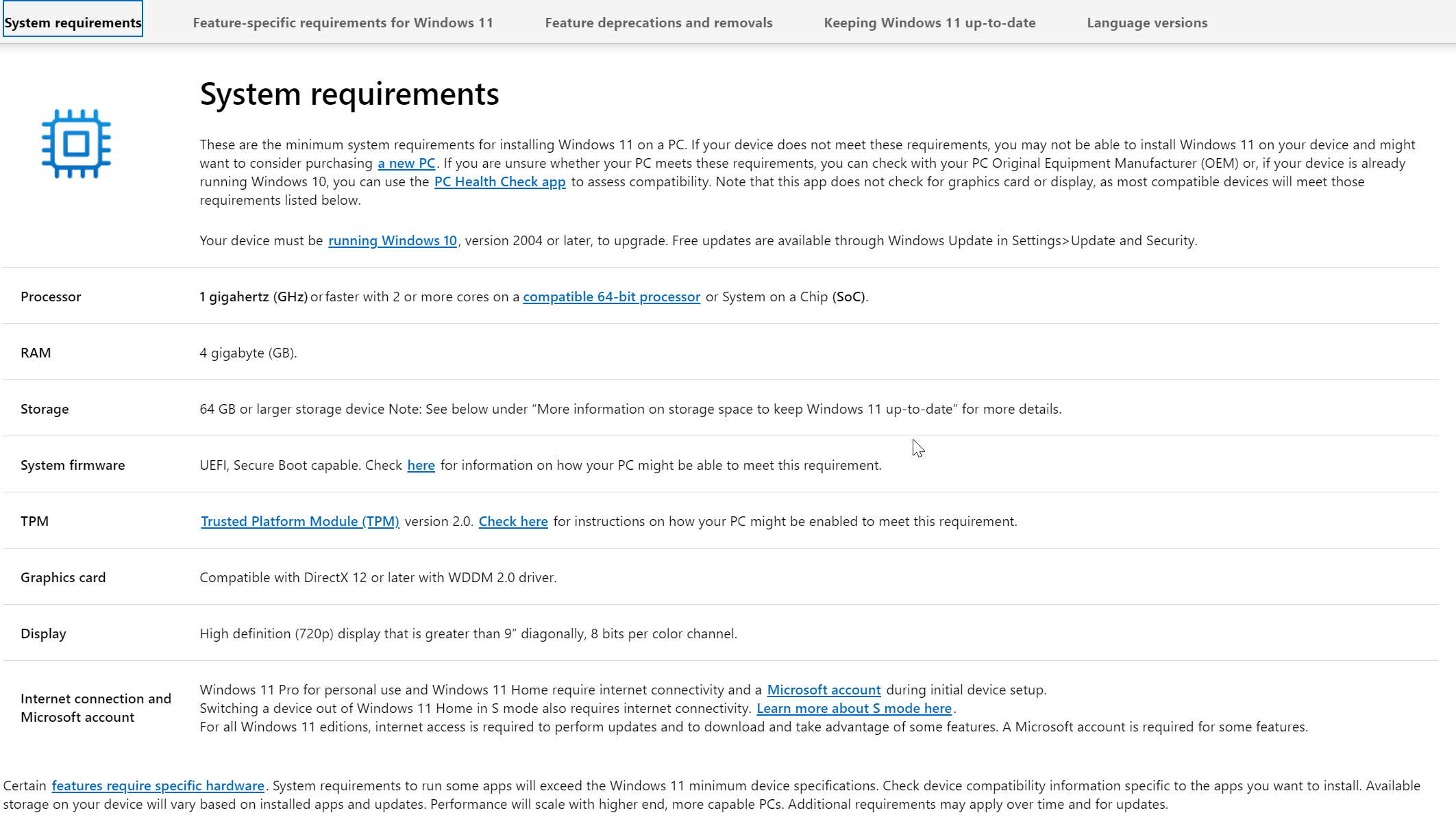This screenshot has height=828, width=1456.
Task: Click the Storage requirement description text
Action: [630, 410]
